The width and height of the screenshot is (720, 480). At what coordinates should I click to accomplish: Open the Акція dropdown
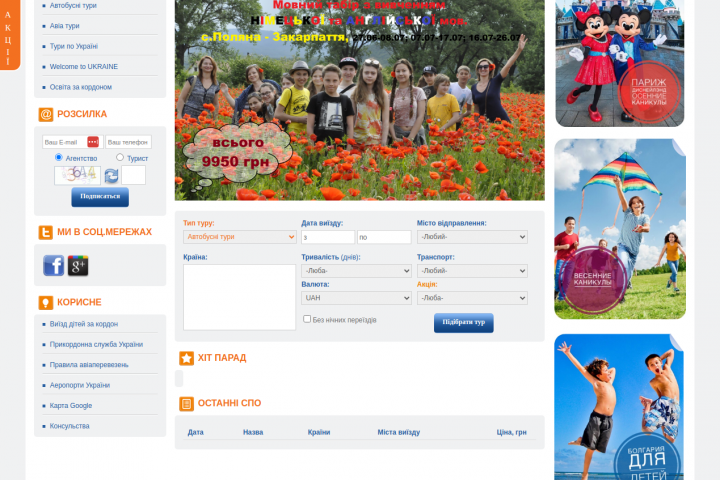(x=472, y=298)
